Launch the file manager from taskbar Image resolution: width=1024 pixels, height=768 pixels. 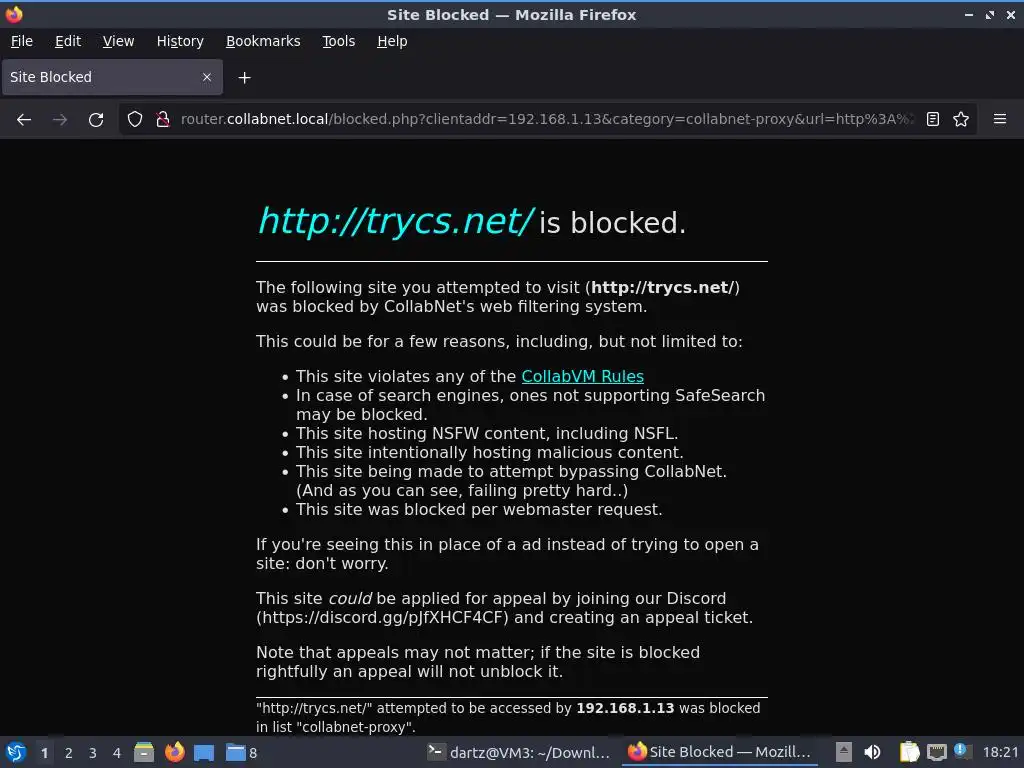pyautogui.click(x=144, y=752)
